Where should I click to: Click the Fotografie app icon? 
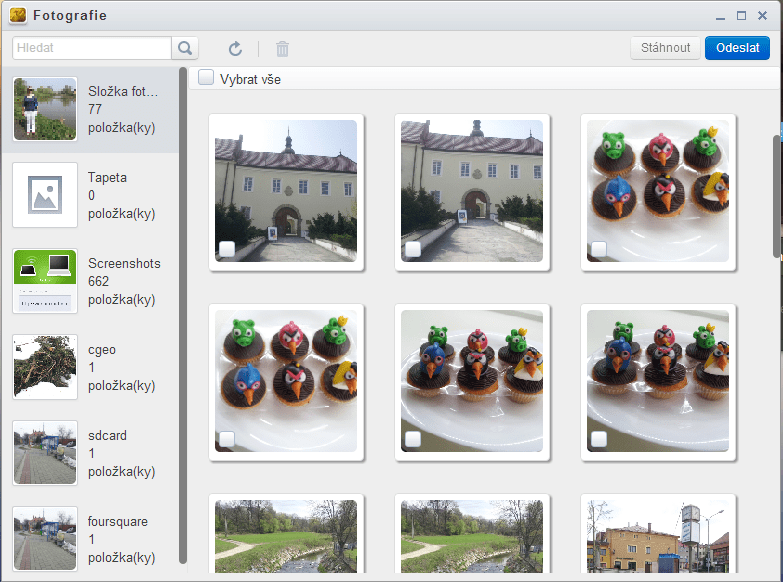coord(18,15)
